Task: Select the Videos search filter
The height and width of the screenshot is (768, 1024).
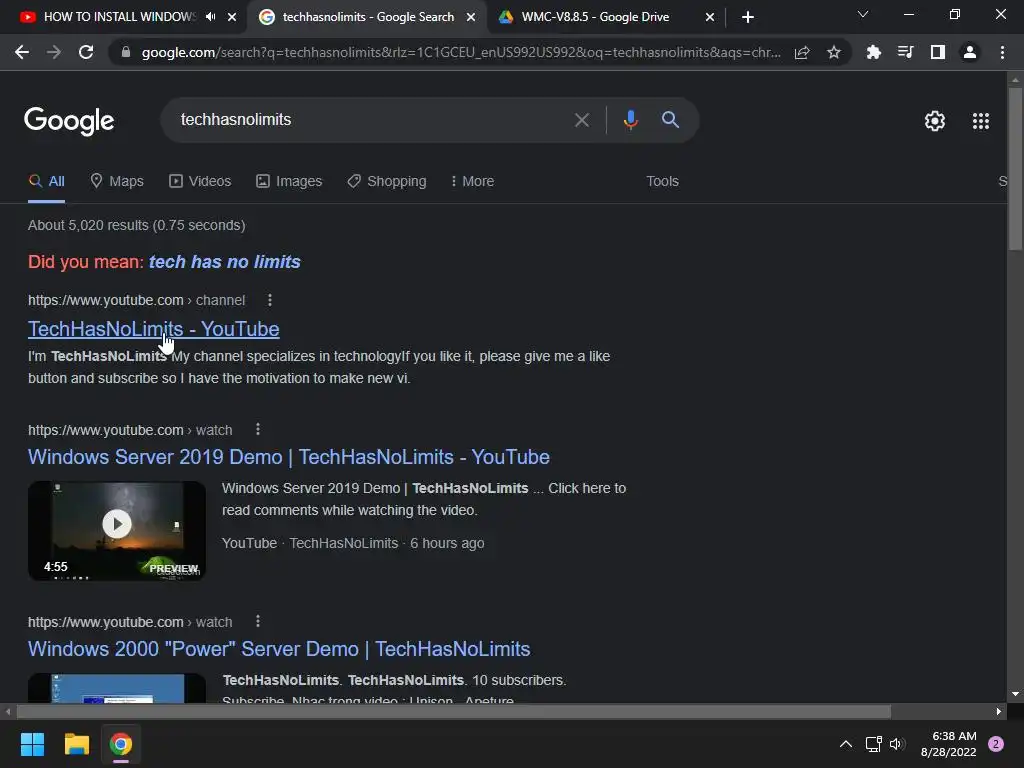Action: [x=200, y=181]
